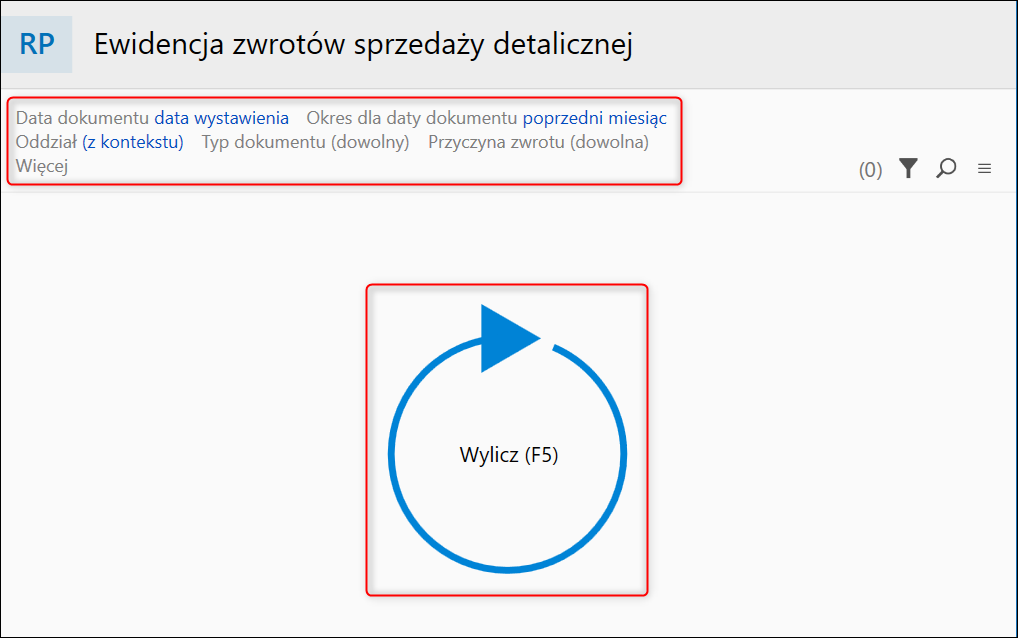
Task: Open the funnel filter icon
Action: click(907, 169)
